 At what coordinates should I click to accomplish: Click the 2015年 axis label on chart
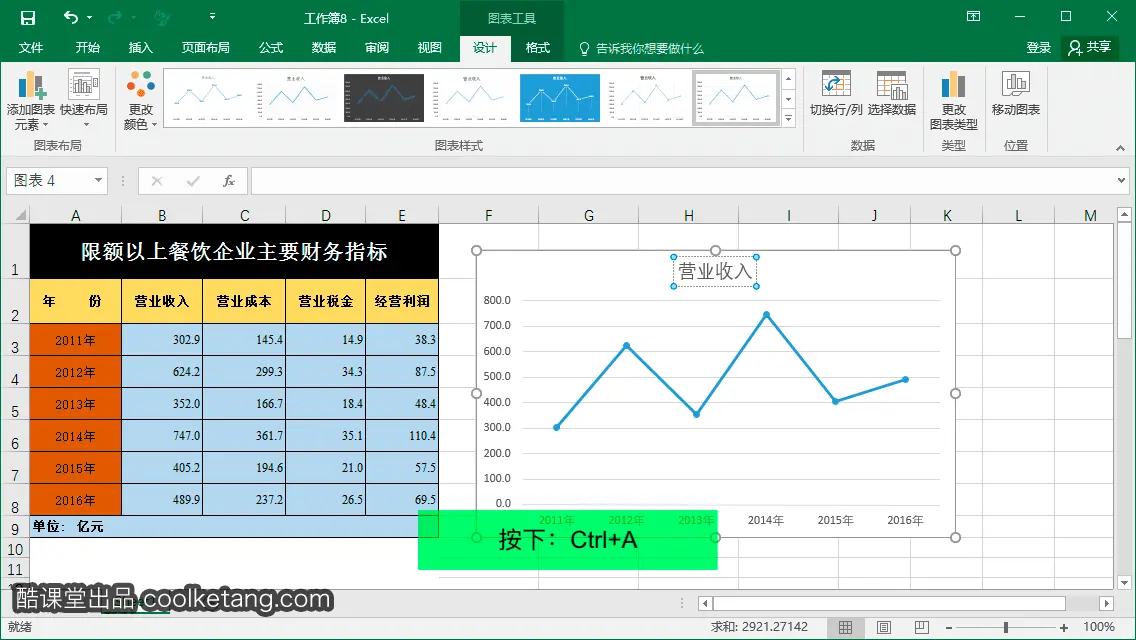835,520
